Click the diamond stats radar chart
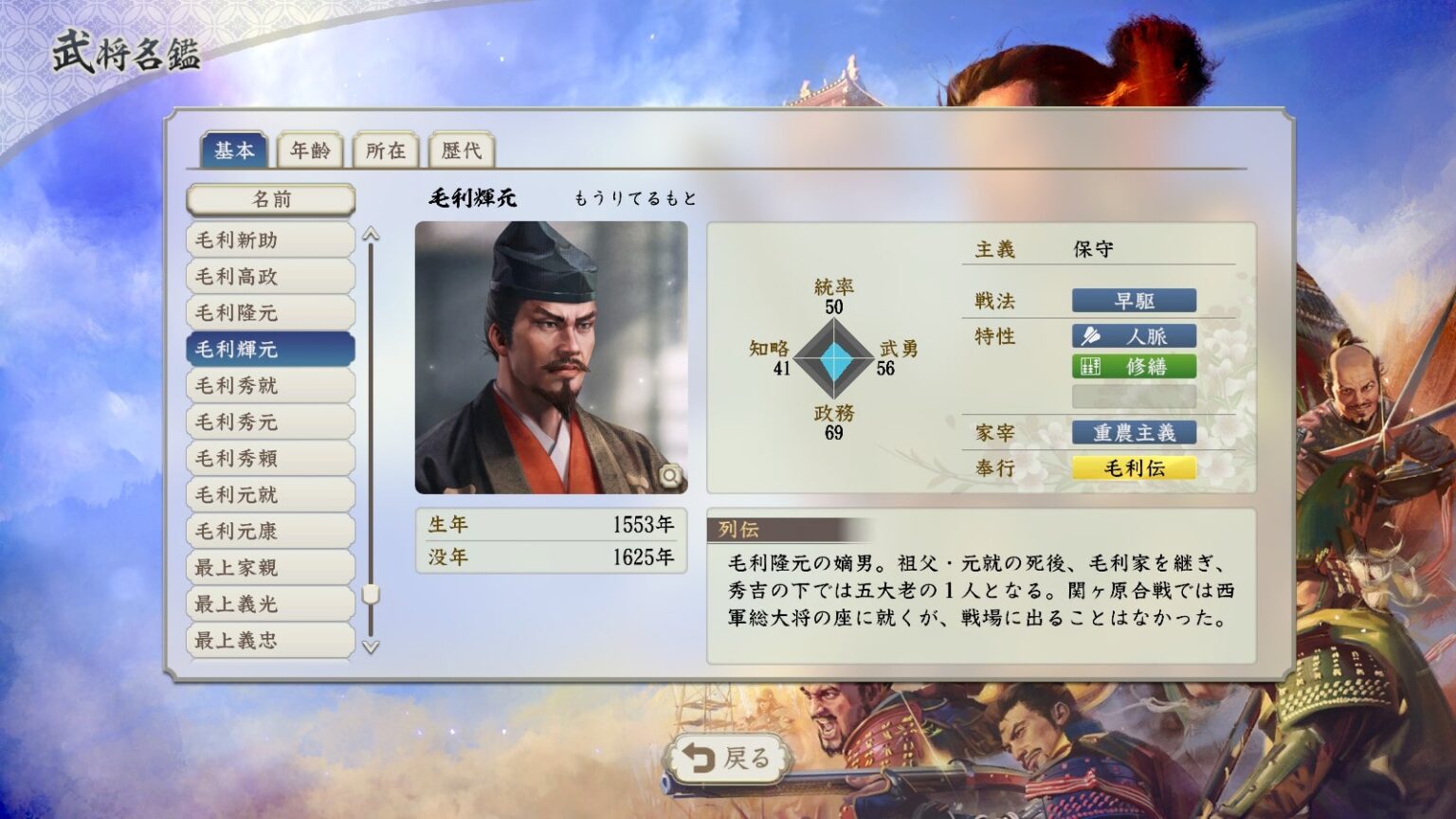1456x819 pixels. click(834, 358)
